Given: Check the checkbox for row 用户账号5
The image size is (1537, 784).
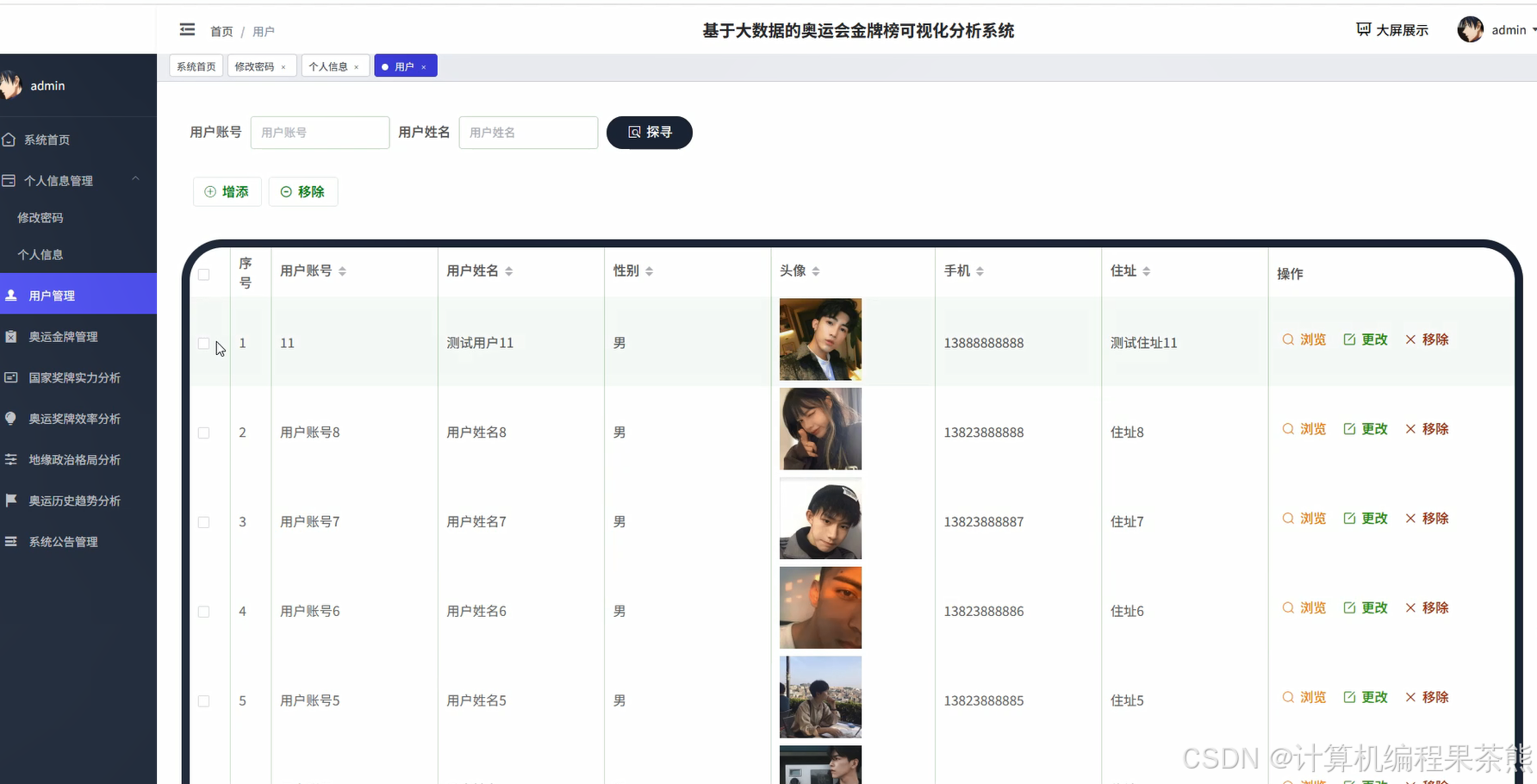Looking at the screenshot, I should 204,701.
